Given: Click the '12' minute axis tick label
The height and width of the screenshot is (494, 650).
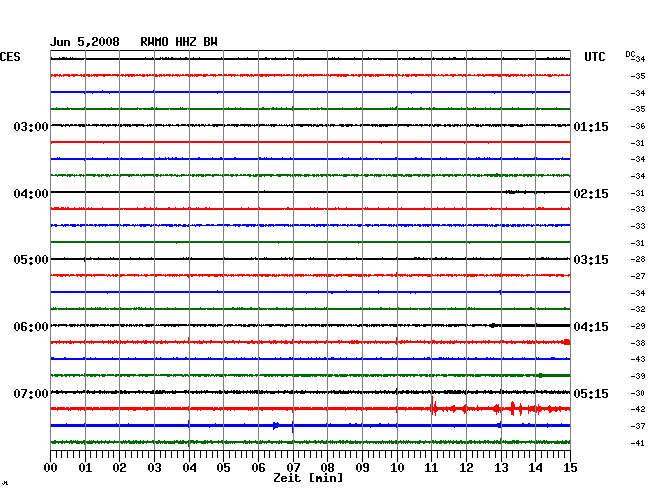Looking at the screenshot, I should coord(466,468).
